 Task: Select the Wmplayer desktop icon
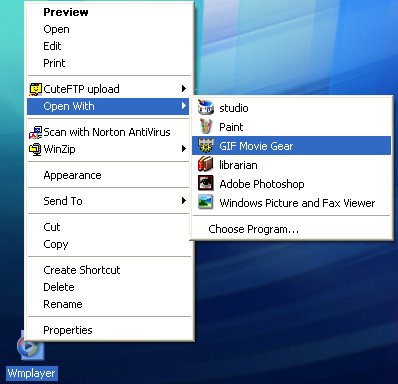click(x=30, y=347)
